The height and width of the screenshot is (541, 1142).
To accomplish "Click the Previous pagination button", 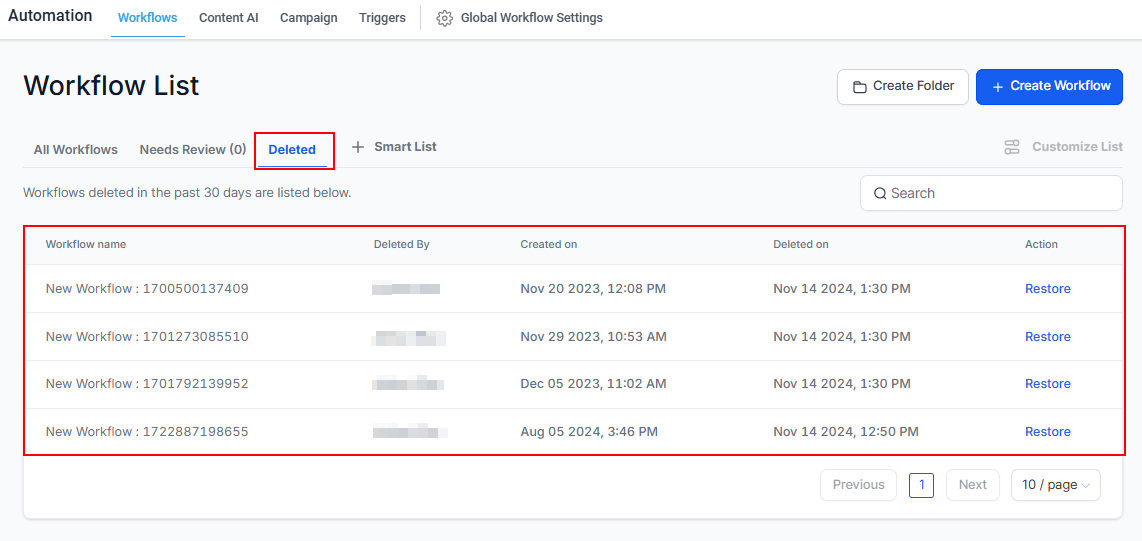I will pos(858,485).
